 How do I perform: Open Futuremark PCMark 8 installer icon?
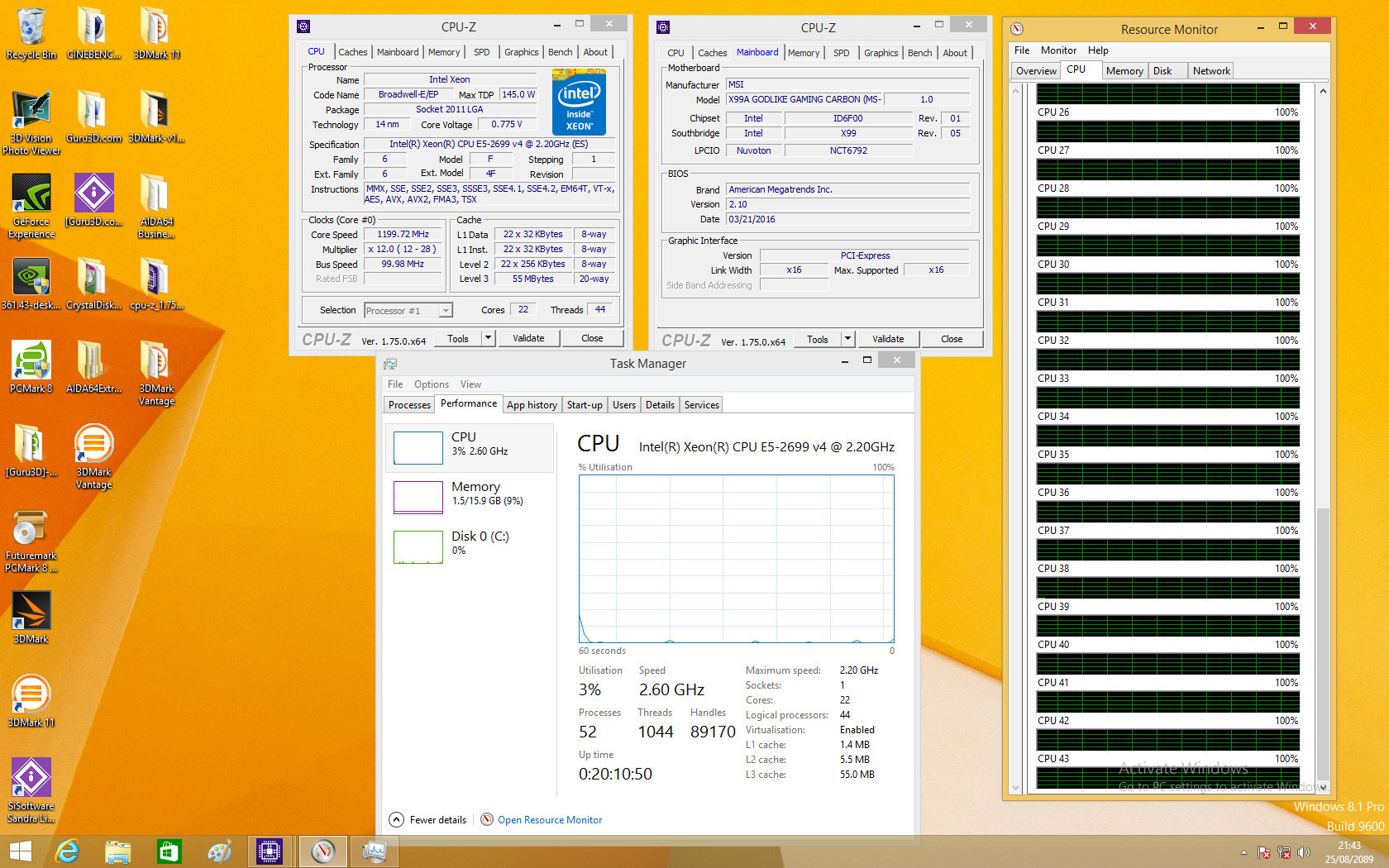point(31,540)
